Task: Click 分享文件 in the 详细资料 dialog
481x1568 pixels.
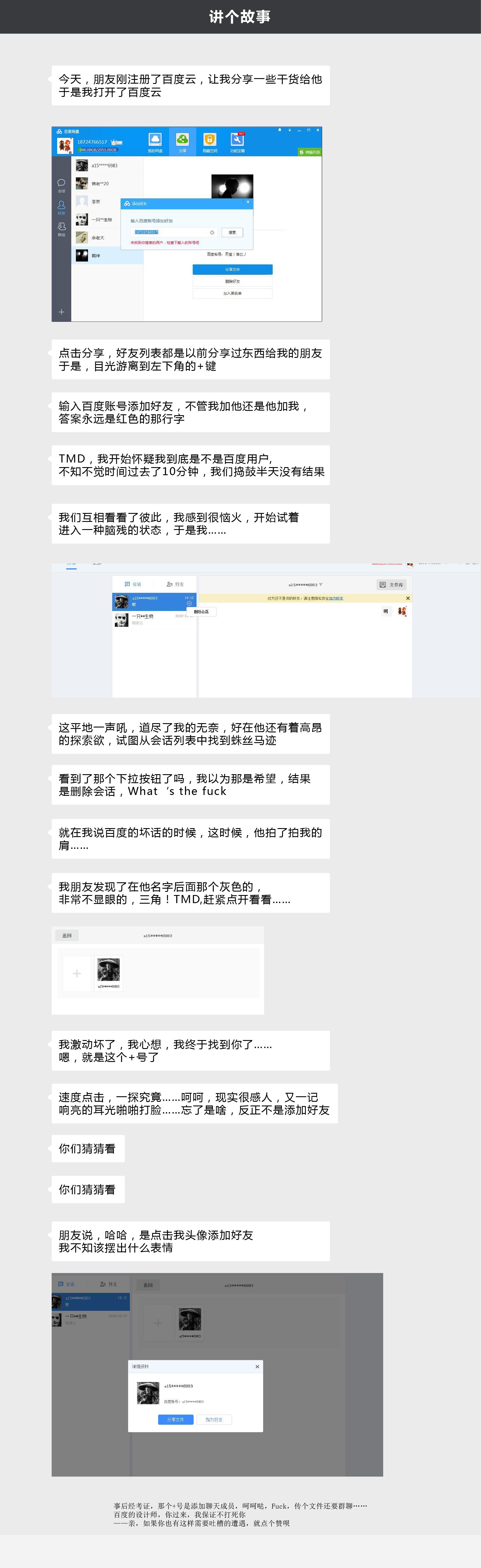Action: 175,1420
